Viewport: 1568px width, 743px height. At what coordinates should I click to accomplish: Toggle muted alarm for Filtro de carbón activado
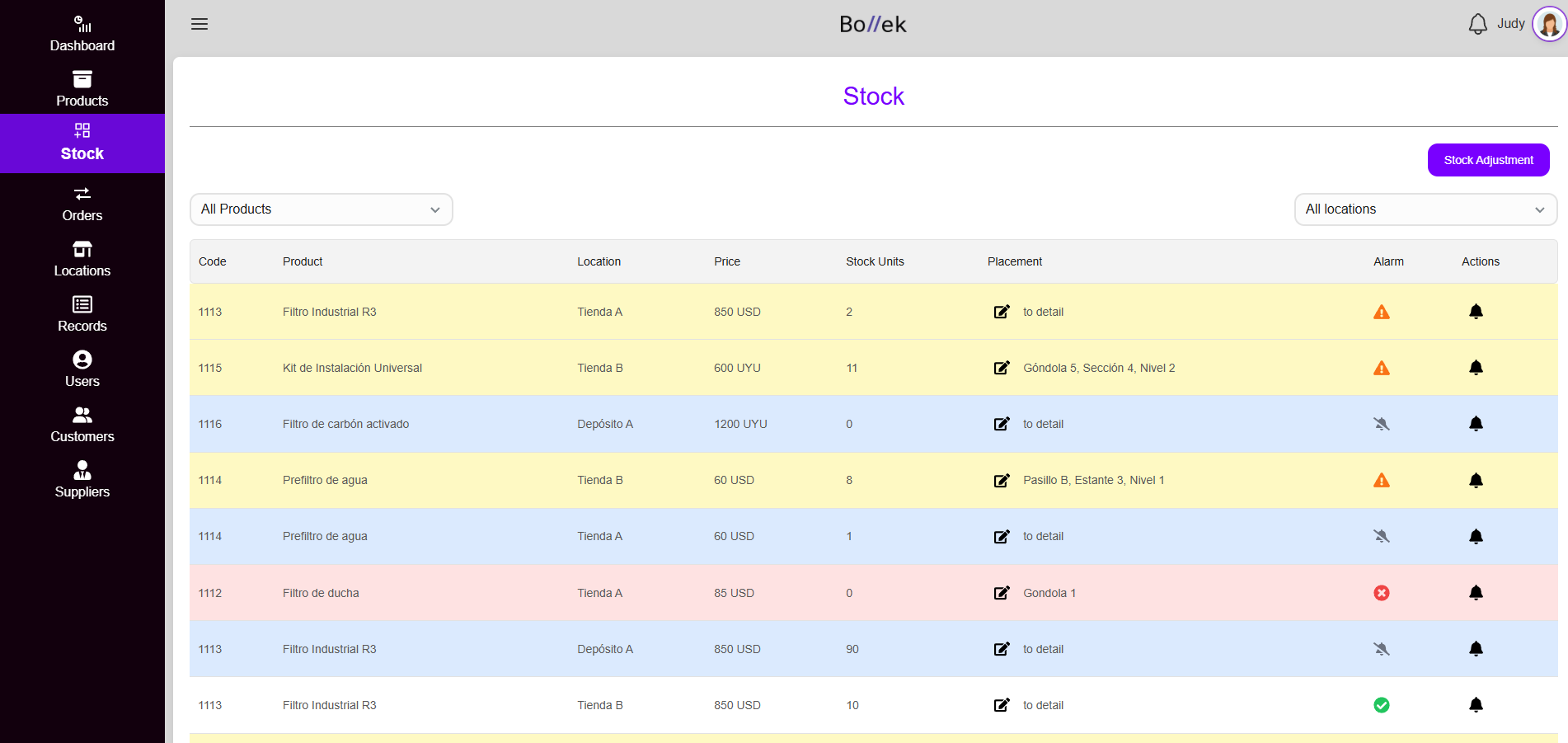point(1382,424)
